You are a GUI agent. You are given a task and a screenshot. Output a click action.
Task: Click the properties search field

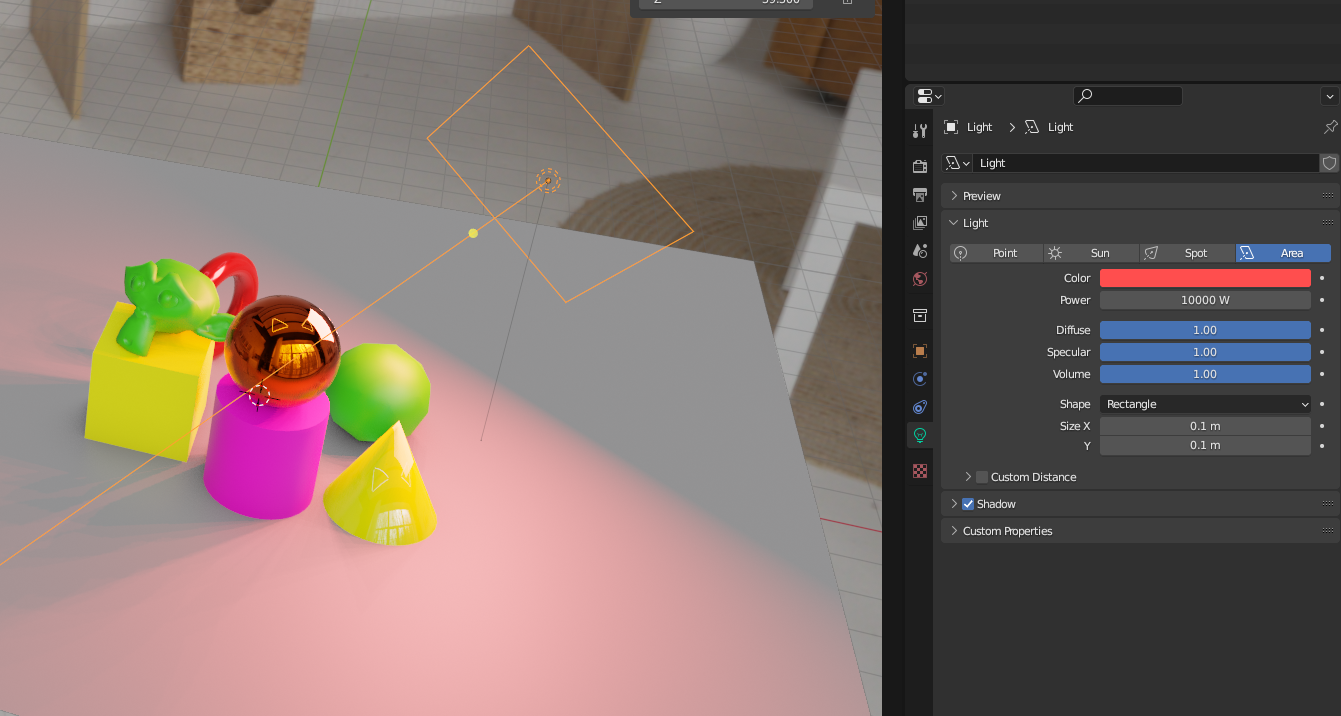click(x=1128, y=96)
